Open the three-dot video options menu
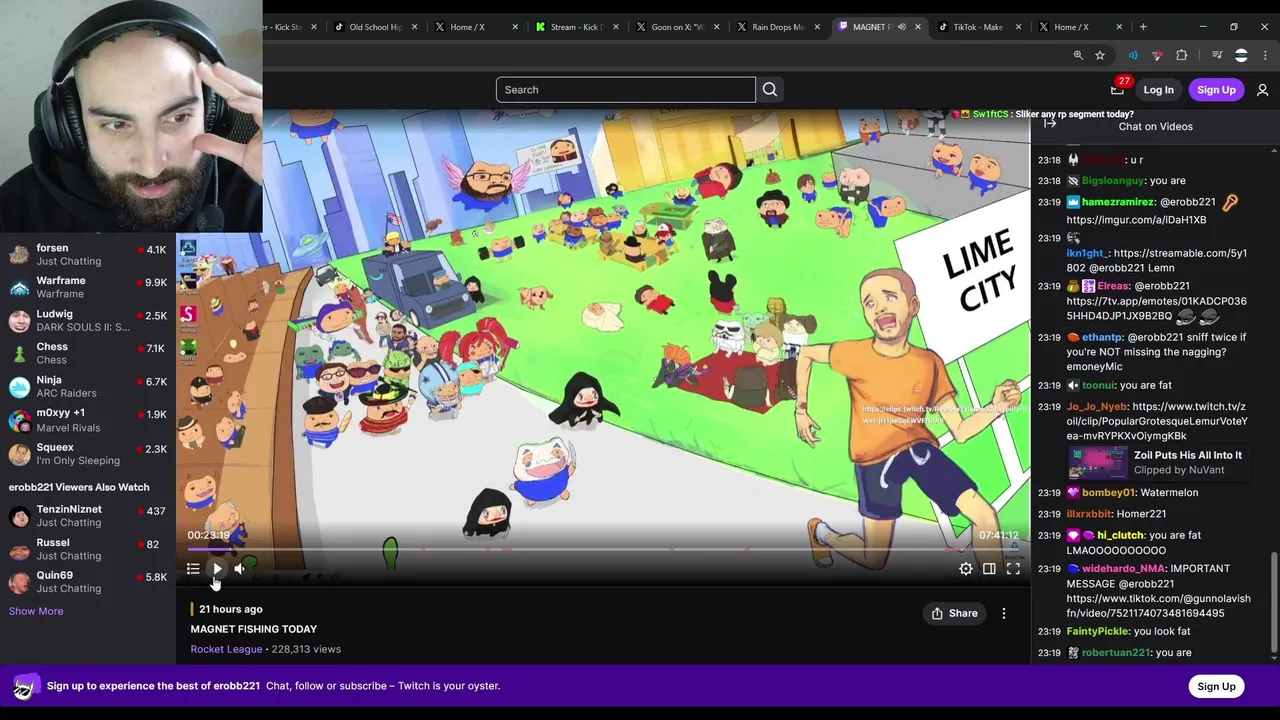Viewport: 1280px width, 720px height. 1004,613
